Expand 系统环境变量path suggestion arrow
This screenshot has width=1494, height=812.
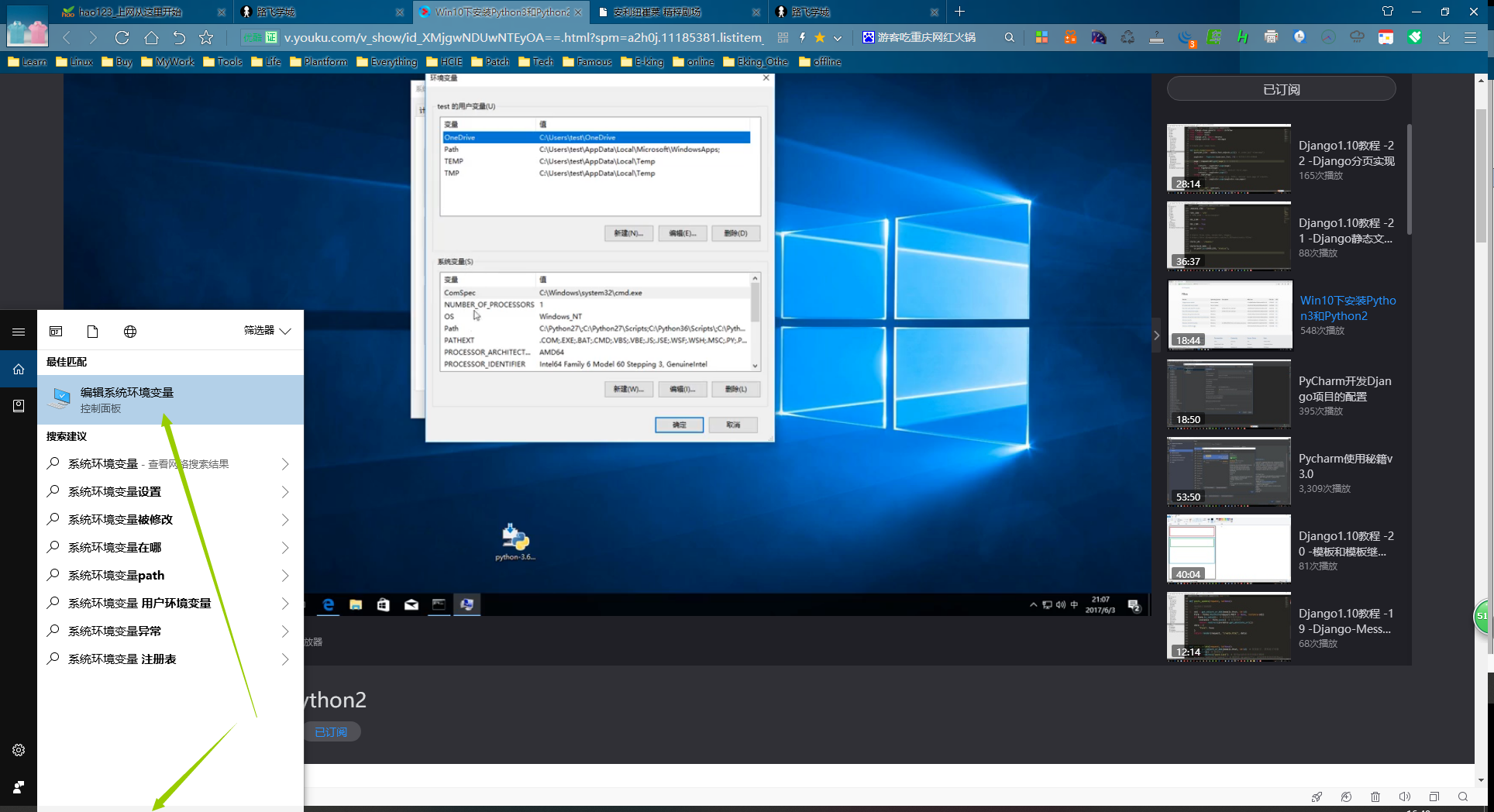click(x=285, y=576)
